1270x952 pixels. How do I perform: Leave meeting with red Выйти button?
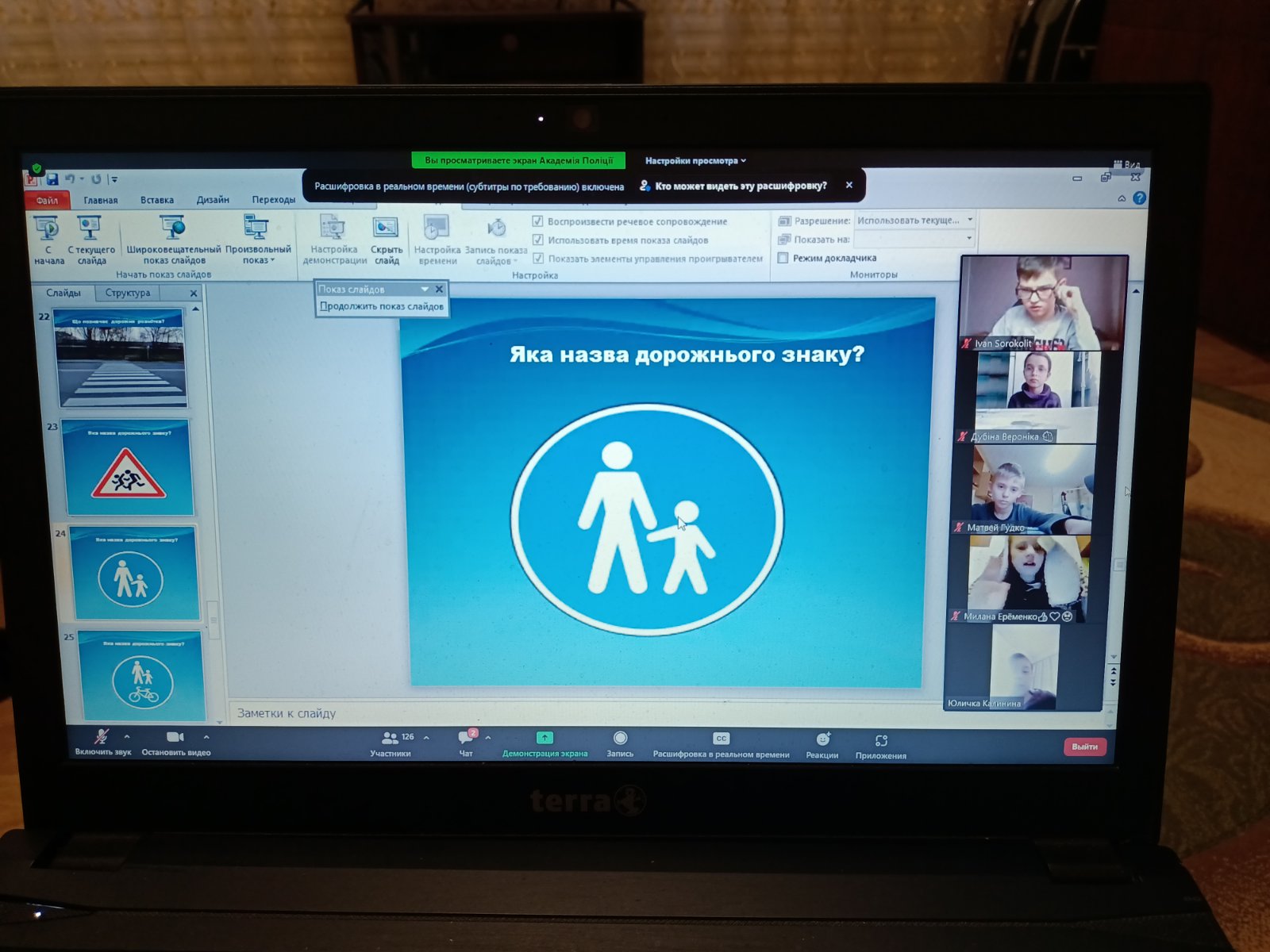[x=1084, y=747]
